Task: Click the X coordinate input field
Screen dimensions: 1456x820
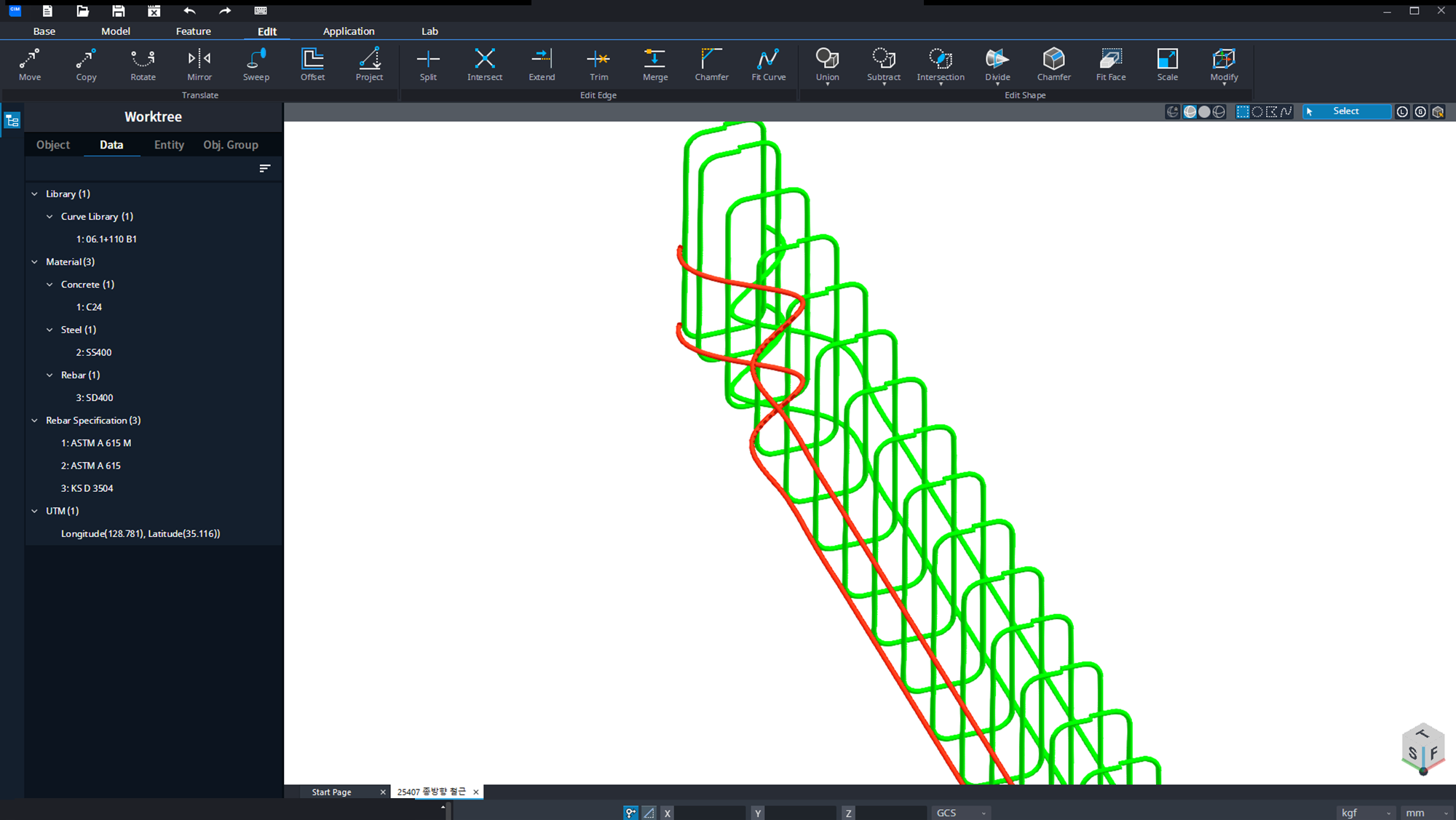Action: point(710,813)
